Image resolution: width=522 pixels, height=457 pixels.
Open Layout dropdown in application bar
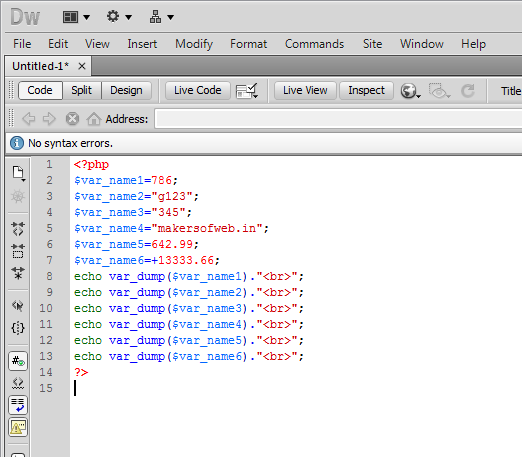pyautogui.click(x=76, y=17)
